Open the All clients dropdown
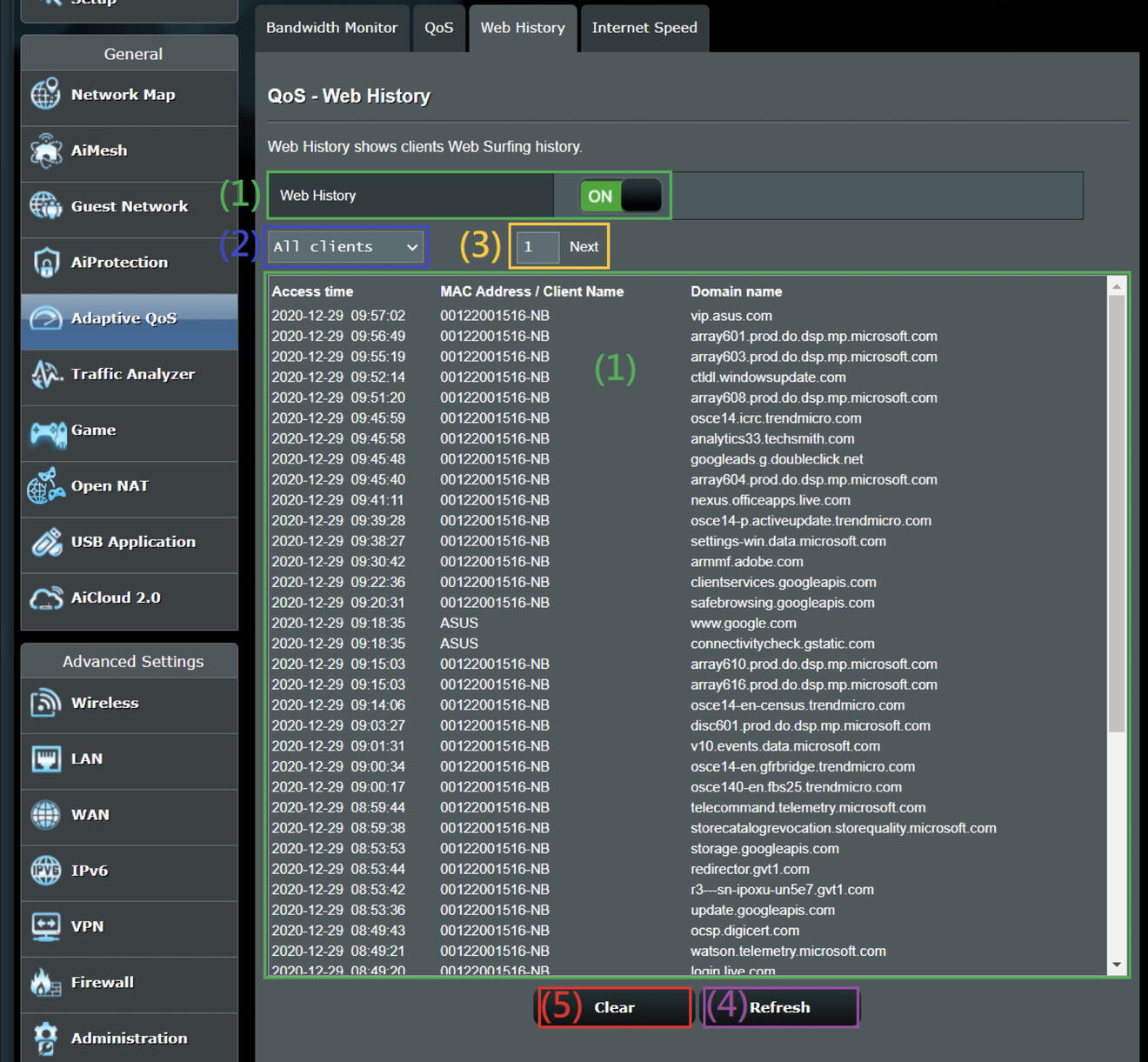 [345, 247]
